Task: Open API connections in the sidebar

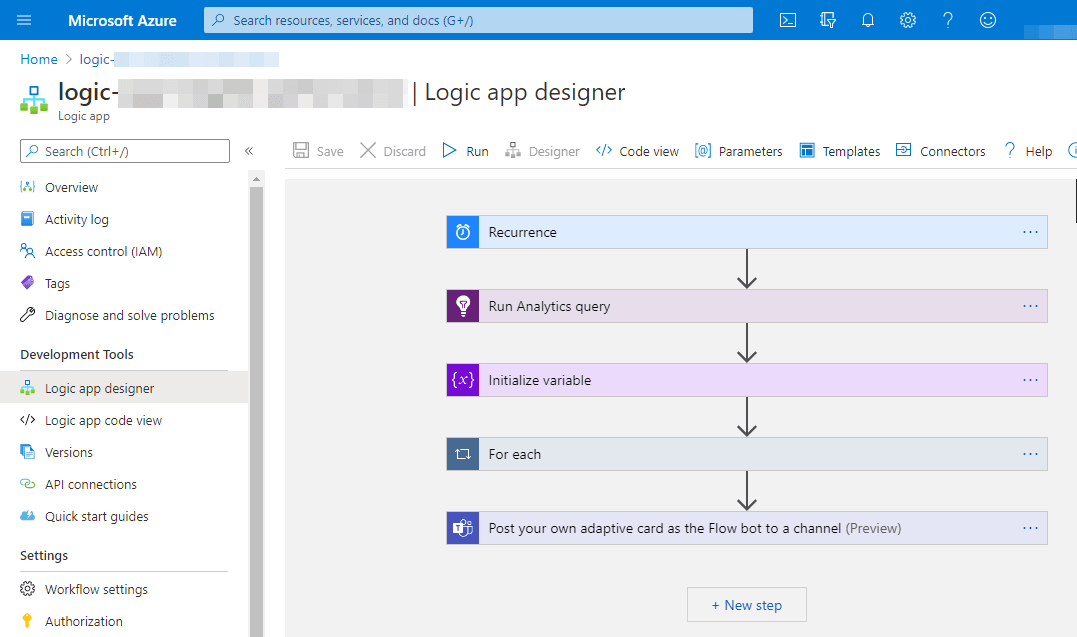Action: (x=91, y=485)
